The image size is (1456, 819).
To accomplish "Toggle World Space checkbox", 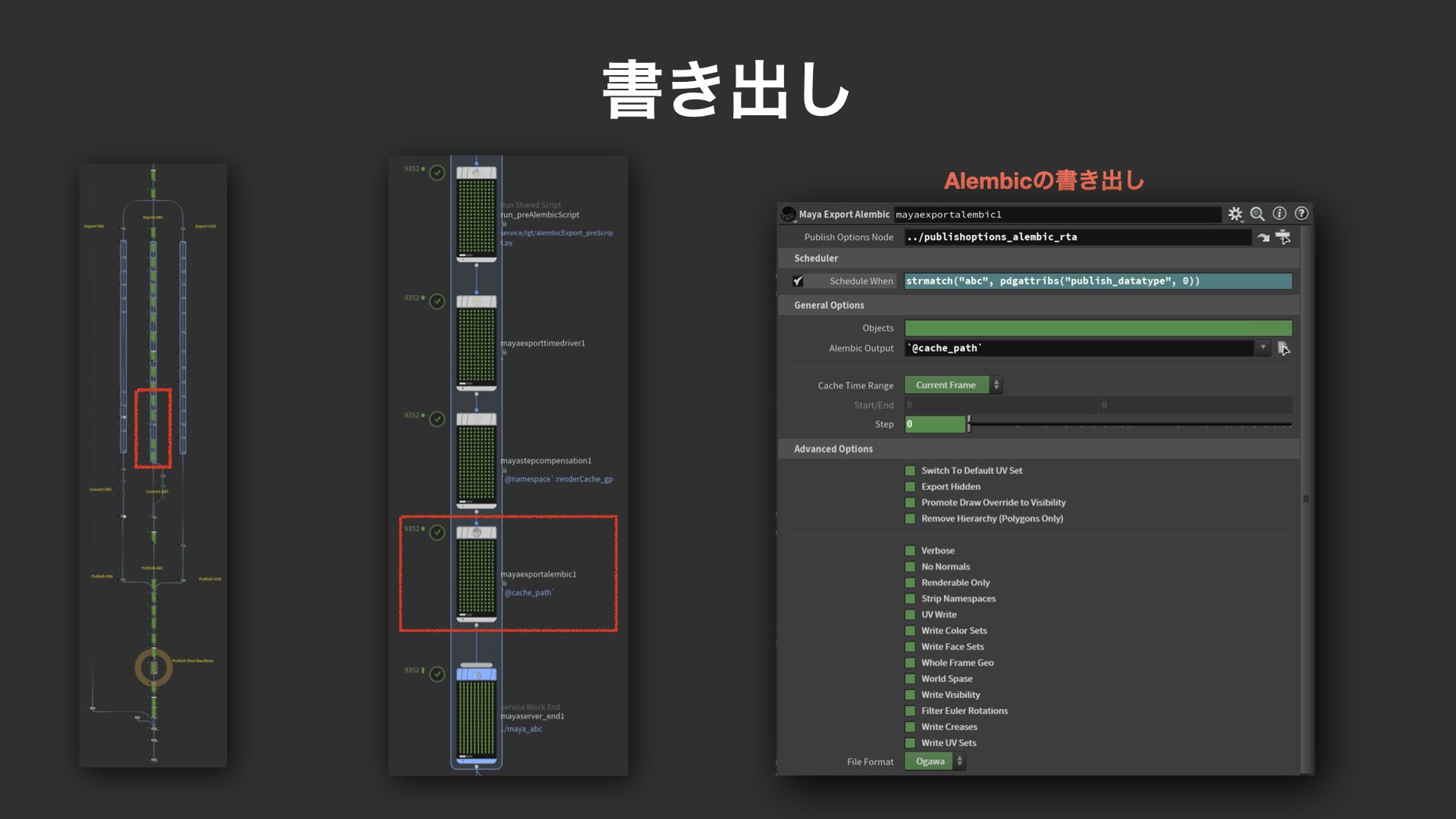I will [910, 679].
